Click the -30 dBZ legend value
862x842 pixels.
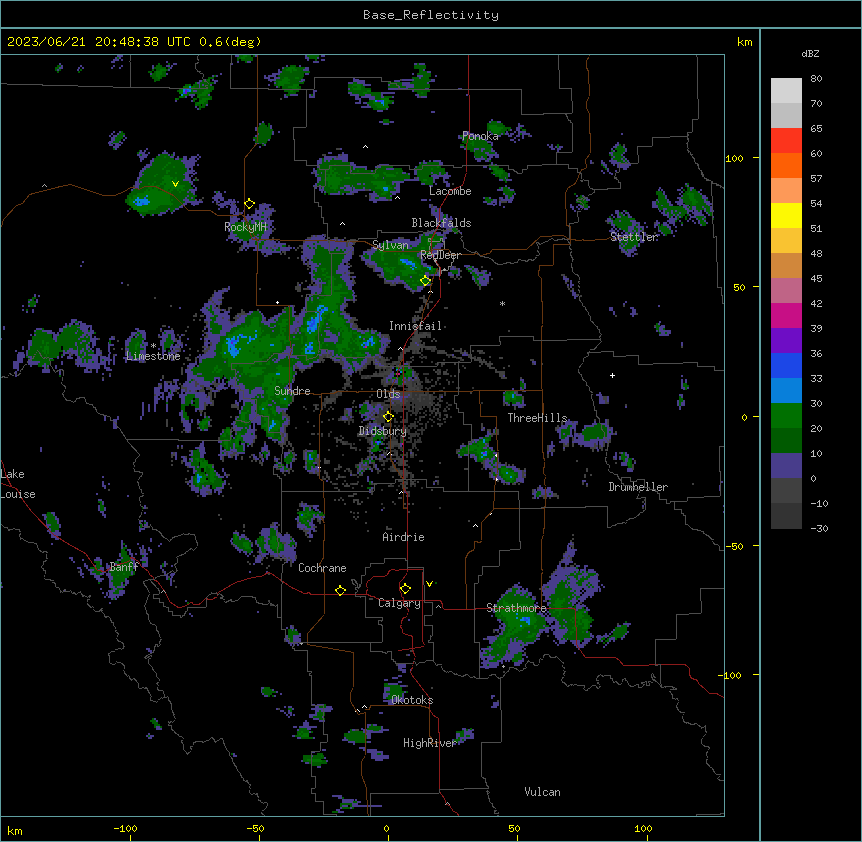[819, 529]
